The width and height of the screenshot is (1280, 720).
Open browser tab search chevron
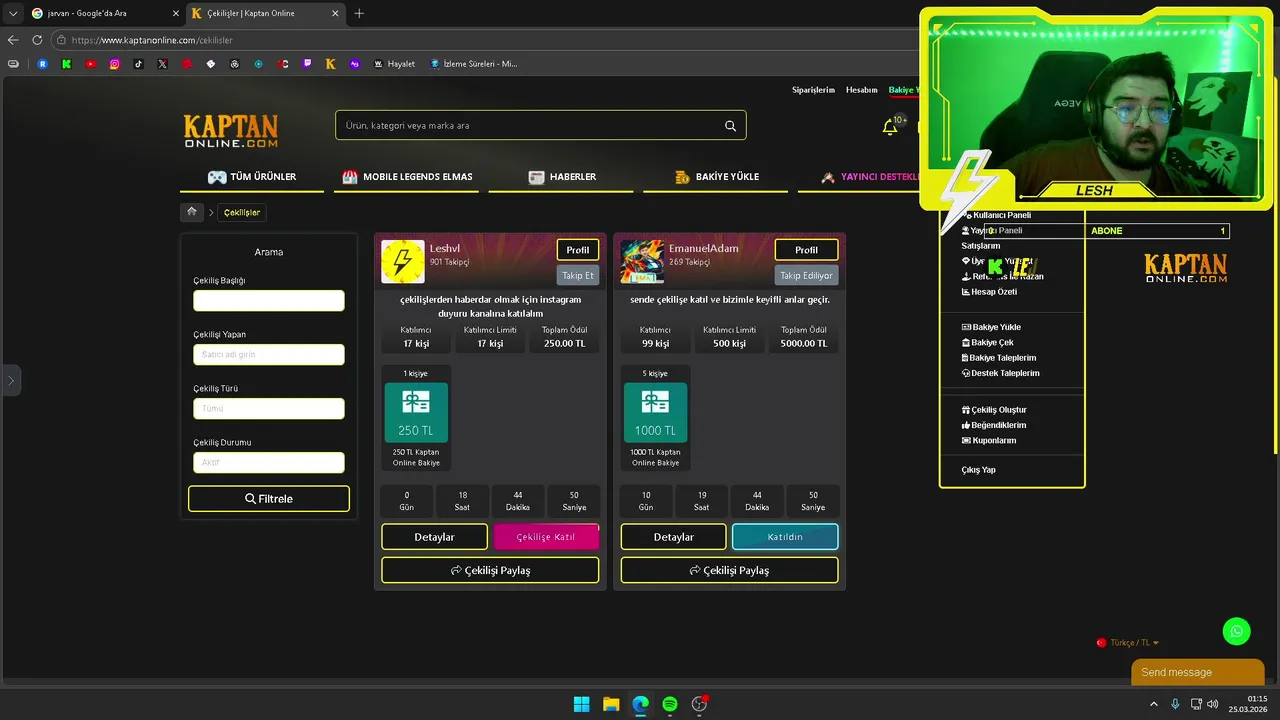(13, 13)
